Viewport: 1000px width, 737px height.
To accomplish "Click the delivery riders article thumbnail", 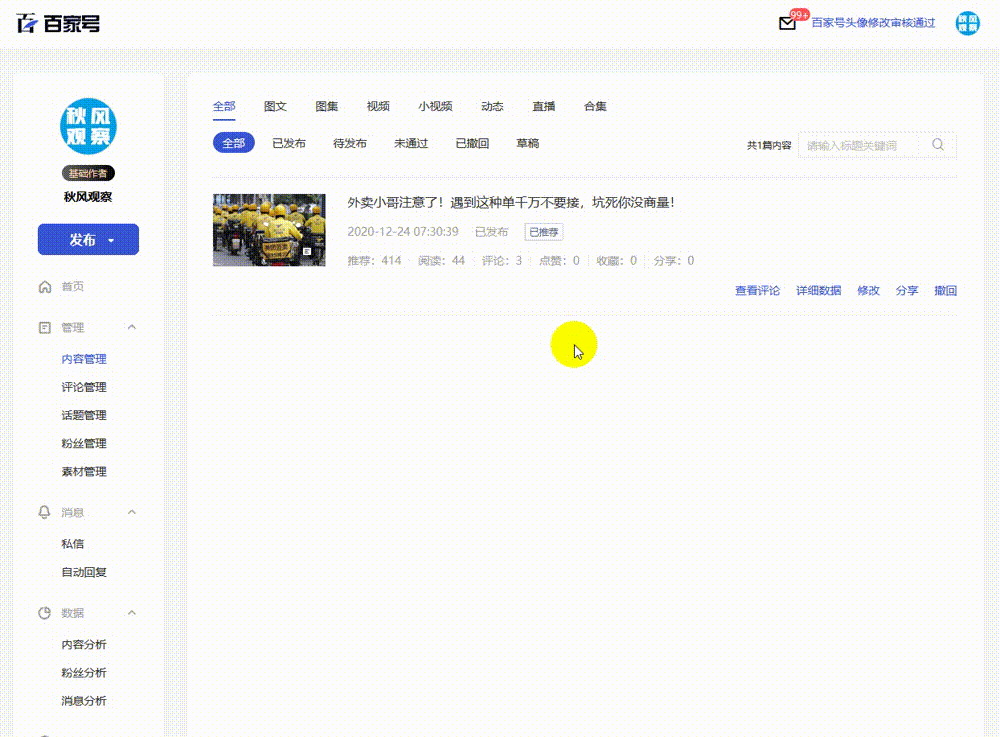I will pos(269,229).
